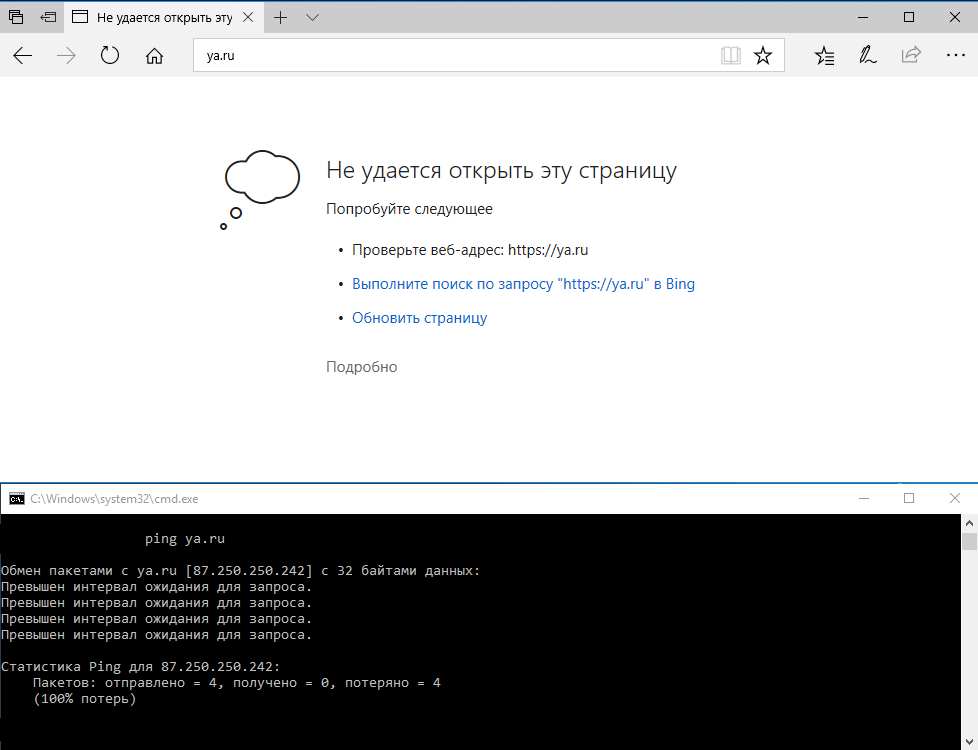Go to the Home page icon
Screen dimensions: 978x750
[154, 56]
